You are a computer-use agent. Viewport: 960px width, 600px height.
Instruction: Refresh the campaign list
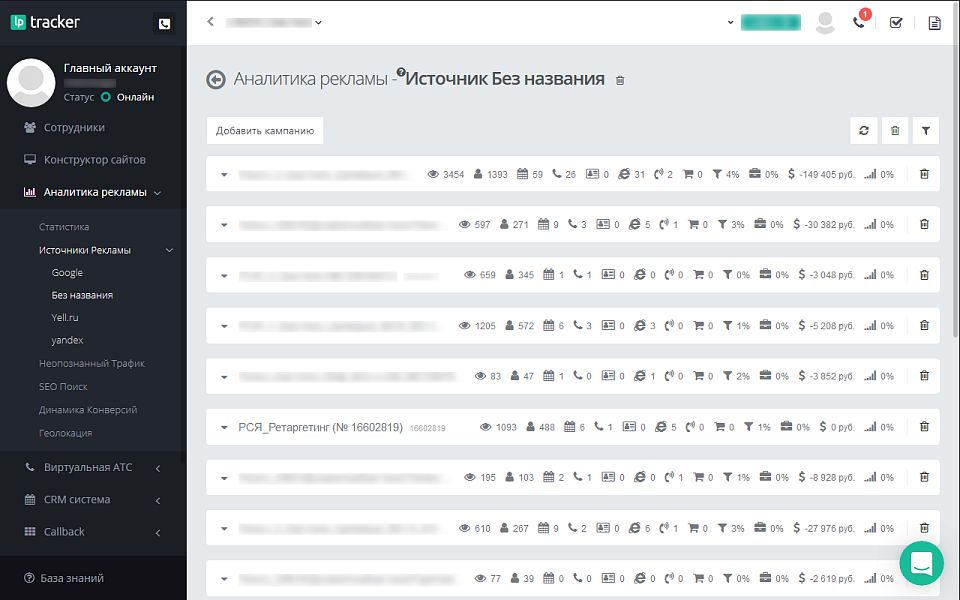click(863, 130)
